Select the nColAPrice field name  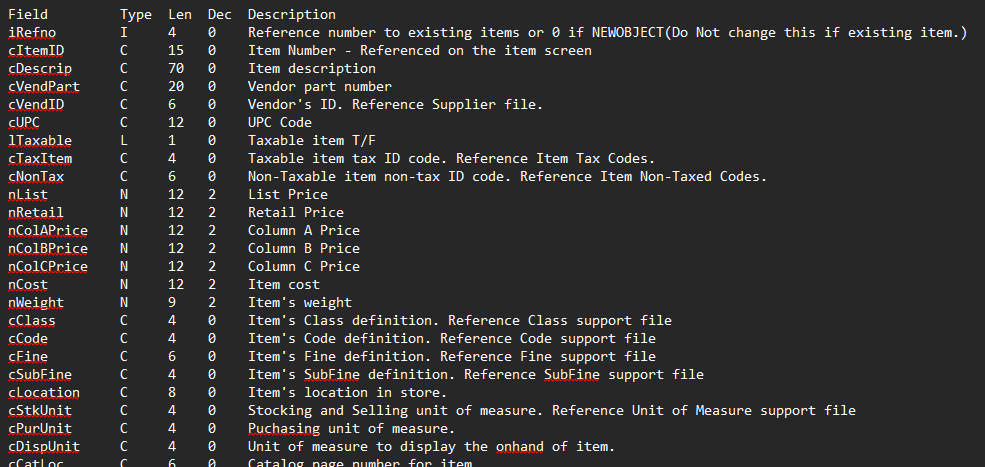pyautogui.click(x=48, y=231)
